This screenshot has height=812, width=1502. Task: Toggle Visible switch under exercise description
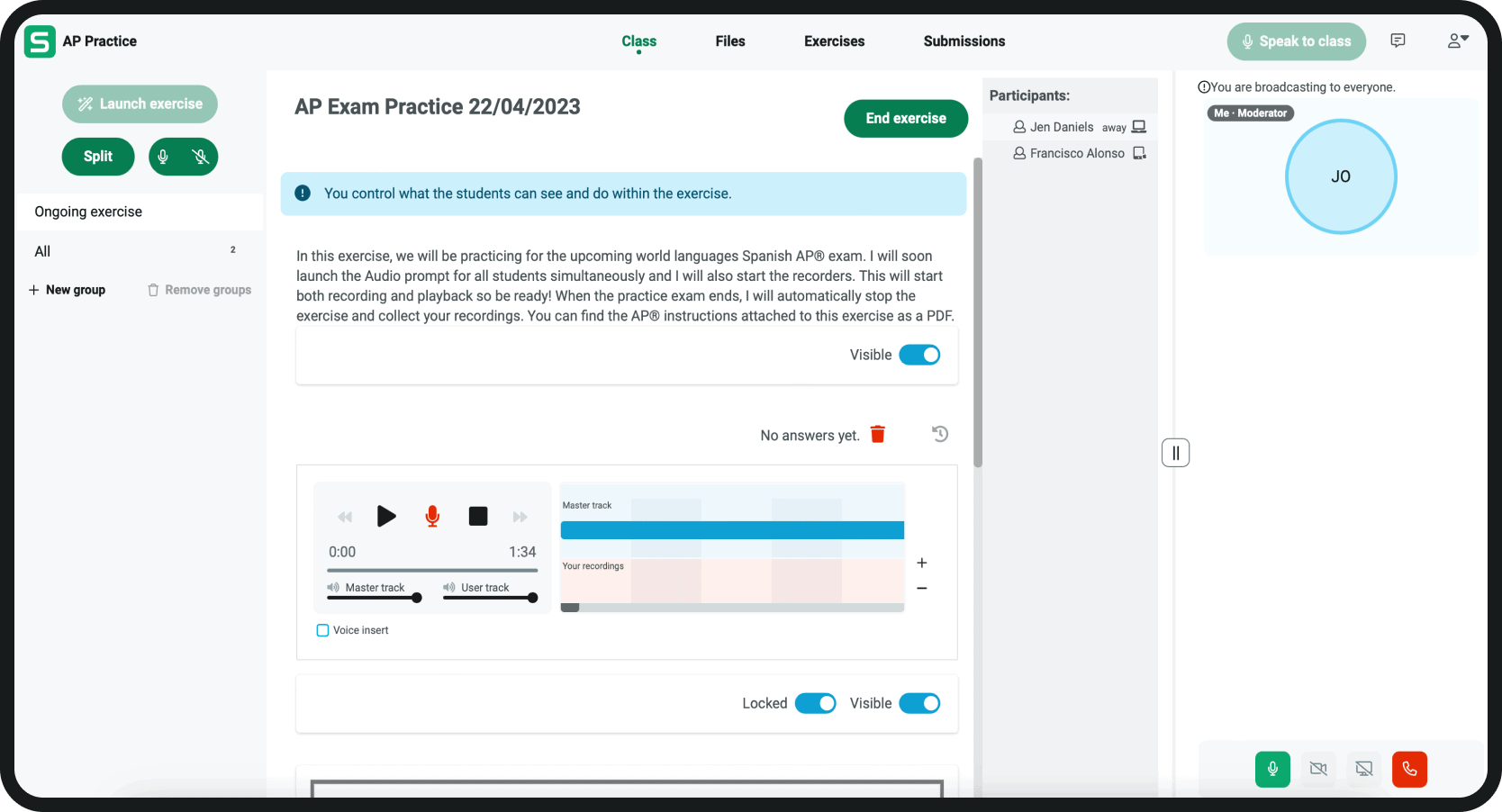pyautogui.click(x=919, y=355)
